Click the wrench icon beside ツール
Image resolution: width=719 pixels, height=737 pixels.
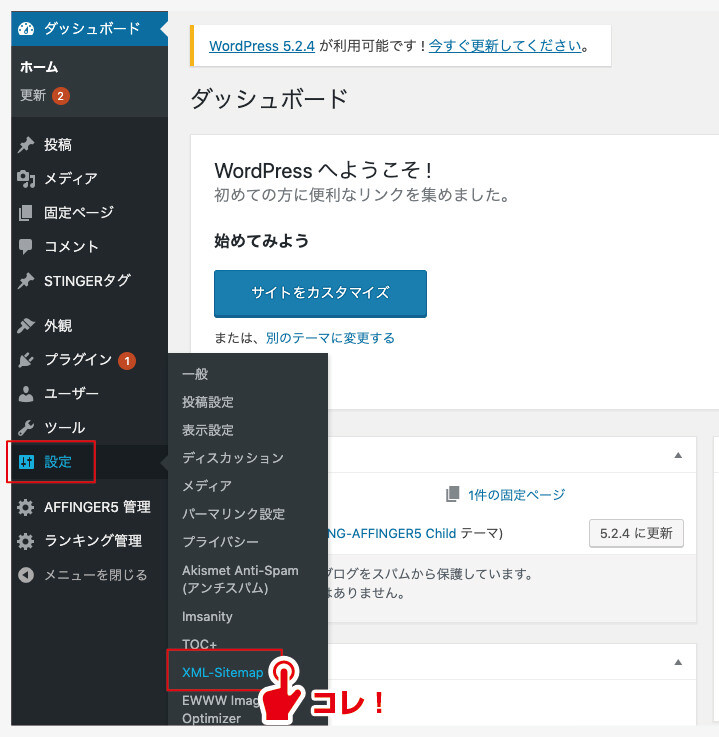point(27,428)
